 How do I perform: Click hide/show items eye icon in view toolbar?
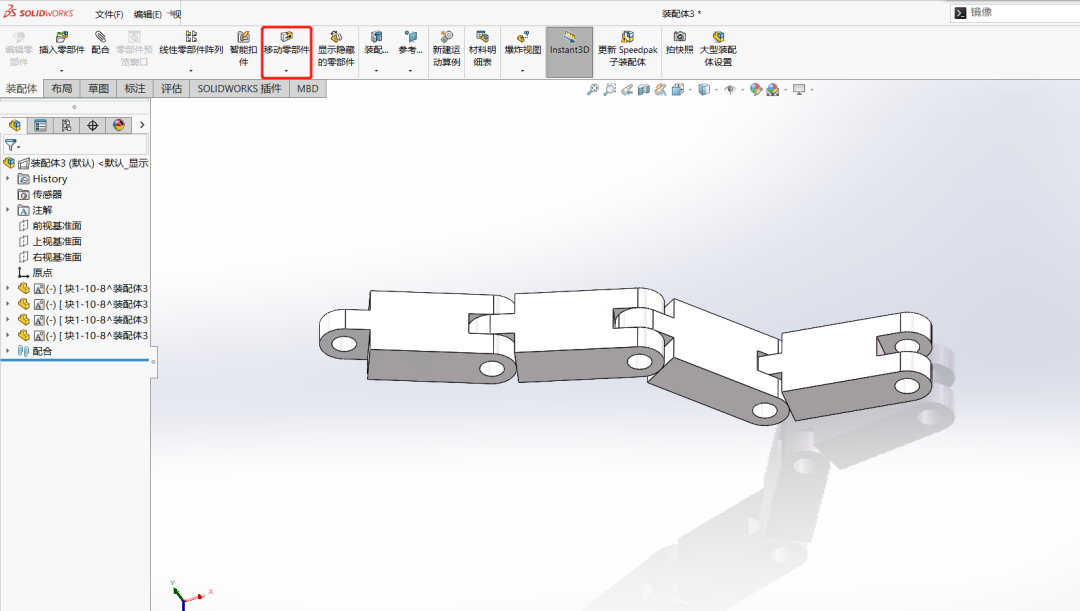(x=730, y=89)
